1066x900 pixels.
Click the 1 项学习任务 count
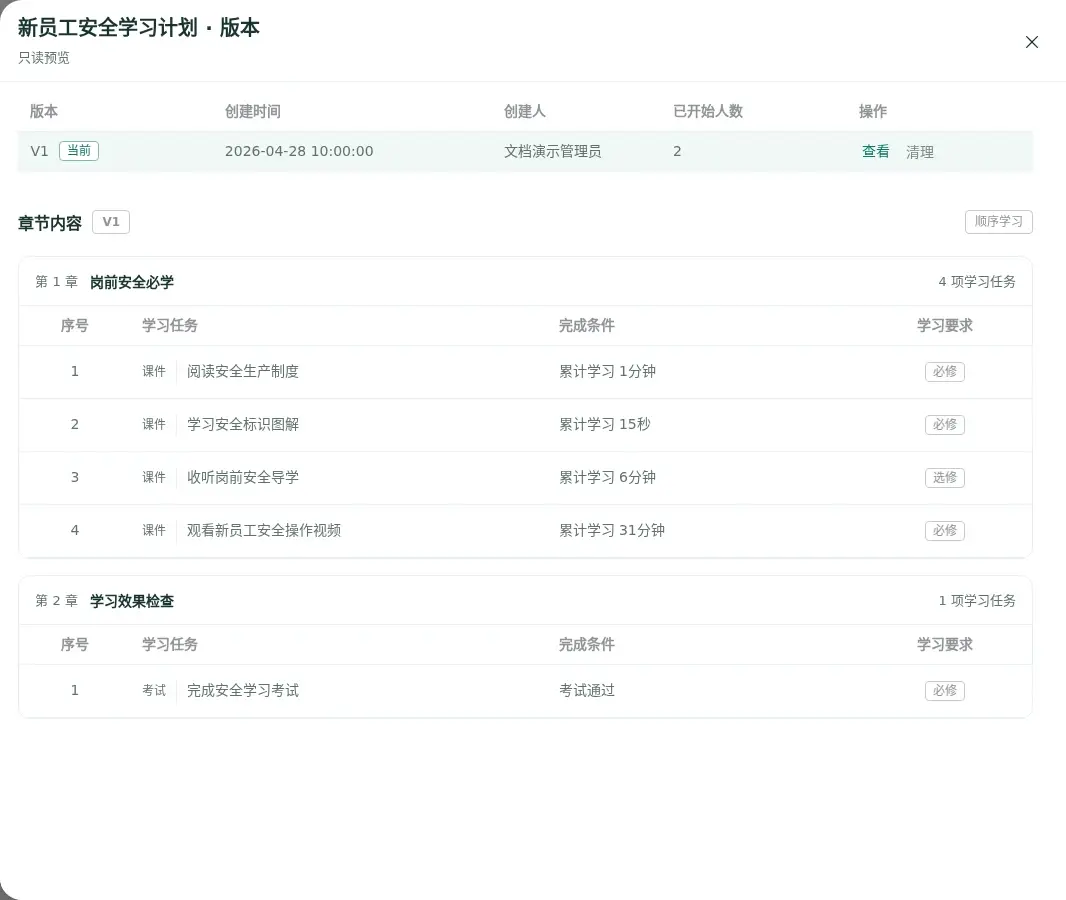(x=977, y=600)
